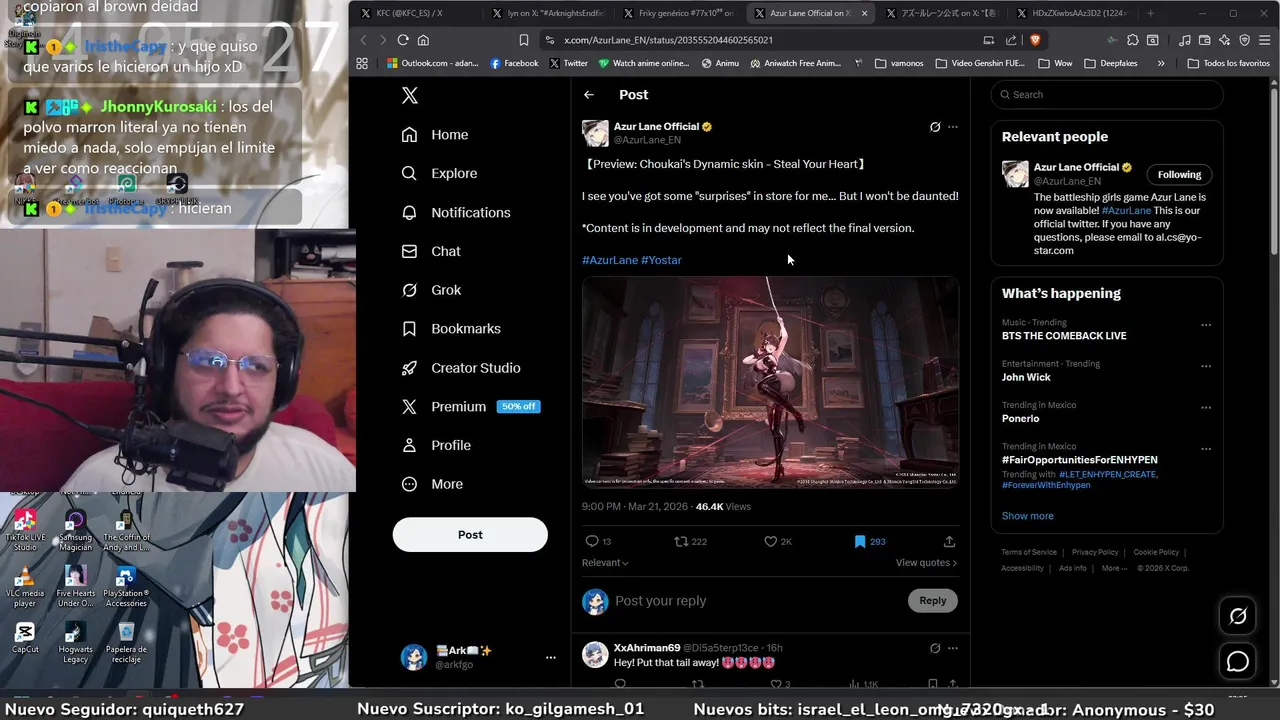
Task: Open more options for Ponerlo trend
Action: pos(1206,408)
